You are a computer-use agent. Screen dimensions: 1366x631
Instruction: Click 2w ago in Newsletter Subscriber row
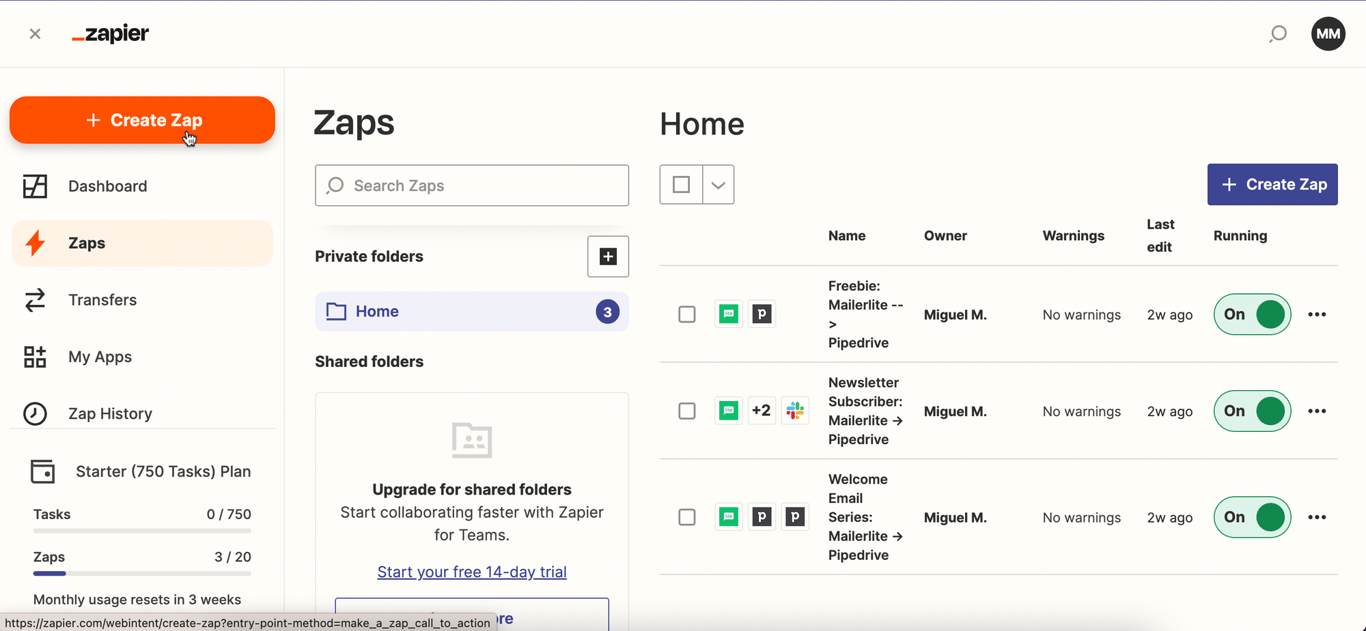1169,411
